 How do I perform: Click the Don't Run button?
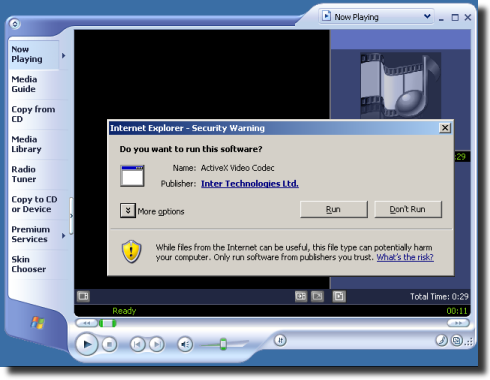[408, 209]
